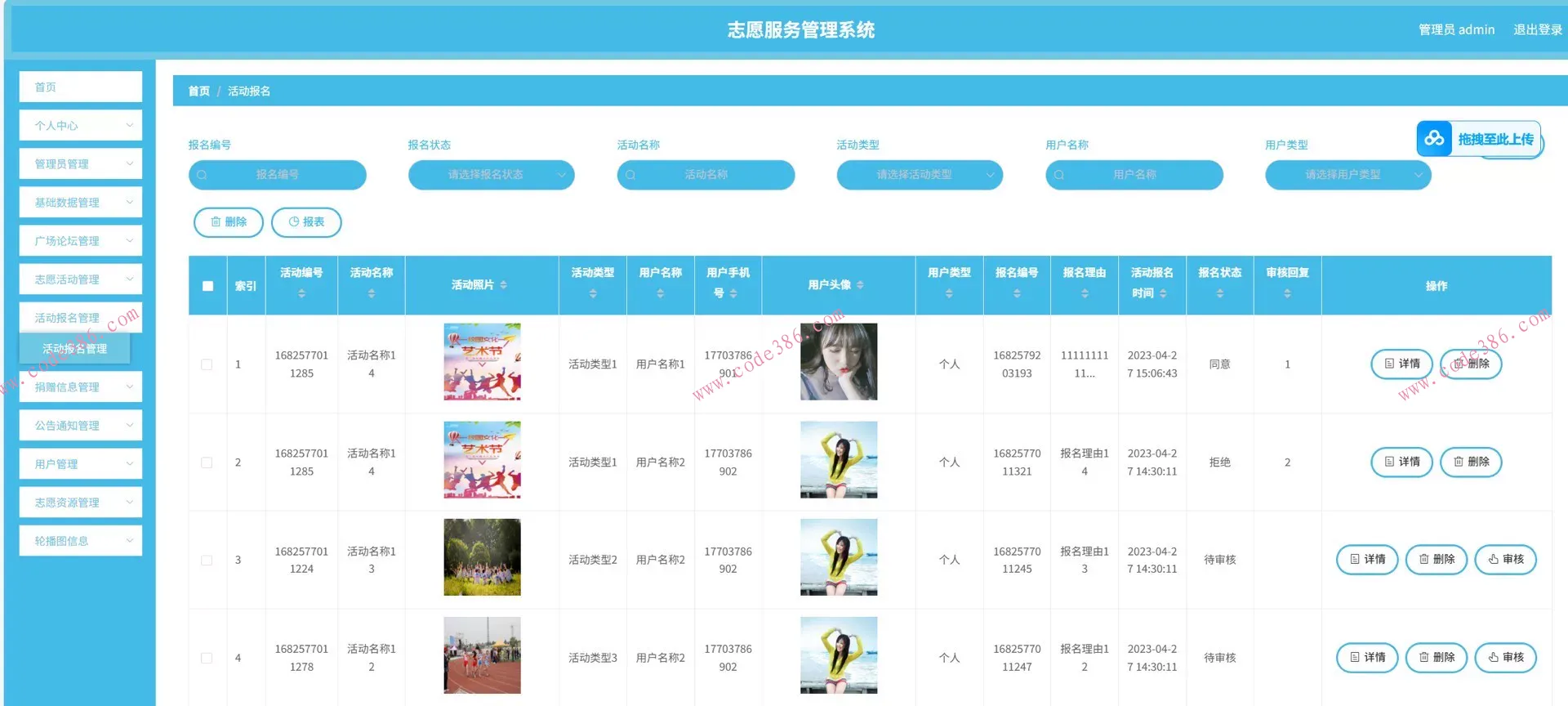Click 删除 for row 4
1568x706 pixels.
pyautogui.click(x=1437, y=657)
